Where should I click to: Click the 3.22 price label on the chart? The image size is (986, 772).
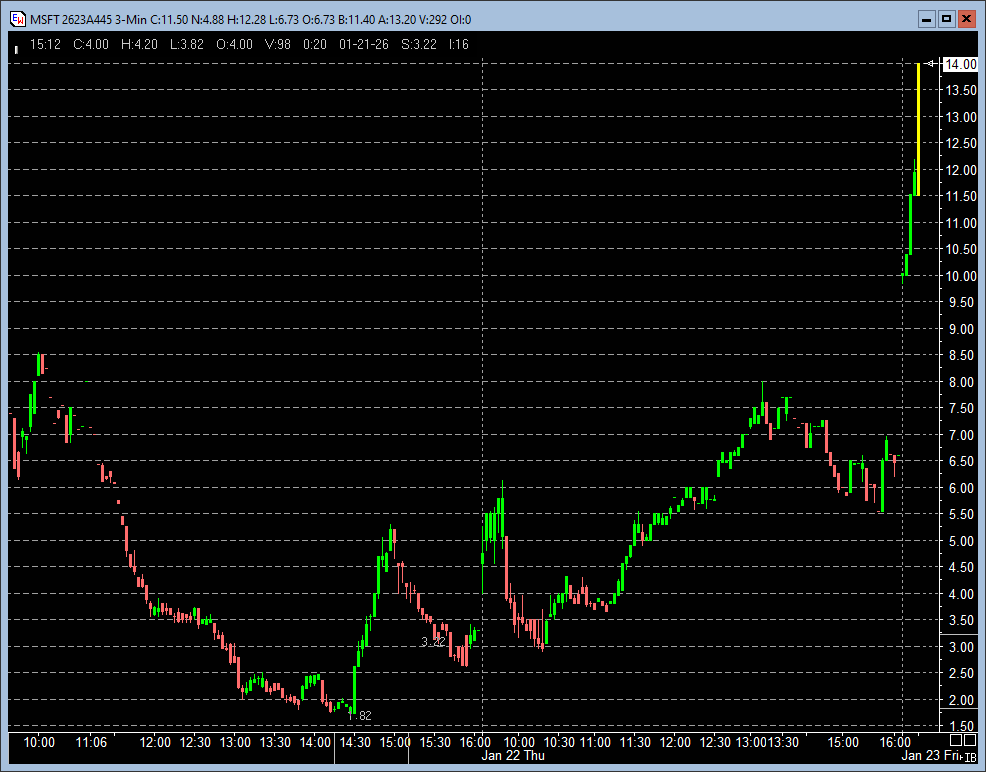[x=433, y=641]
